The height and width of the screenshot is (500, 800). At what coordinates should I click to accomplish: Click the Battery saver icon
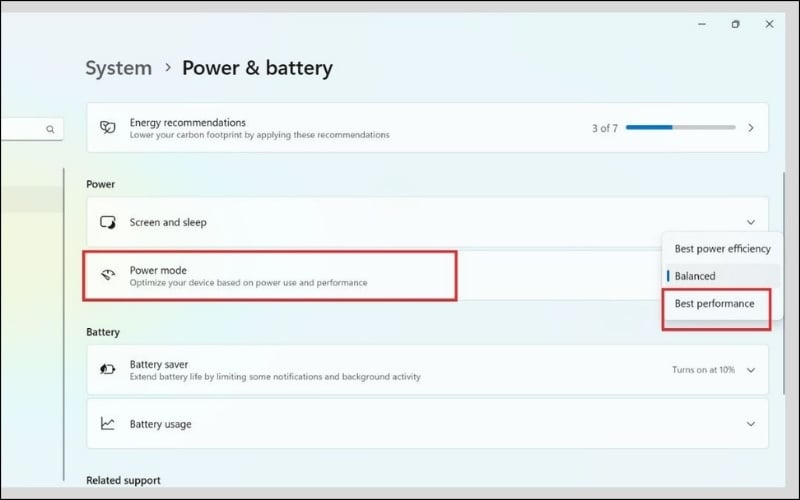(x=108, y=370)
